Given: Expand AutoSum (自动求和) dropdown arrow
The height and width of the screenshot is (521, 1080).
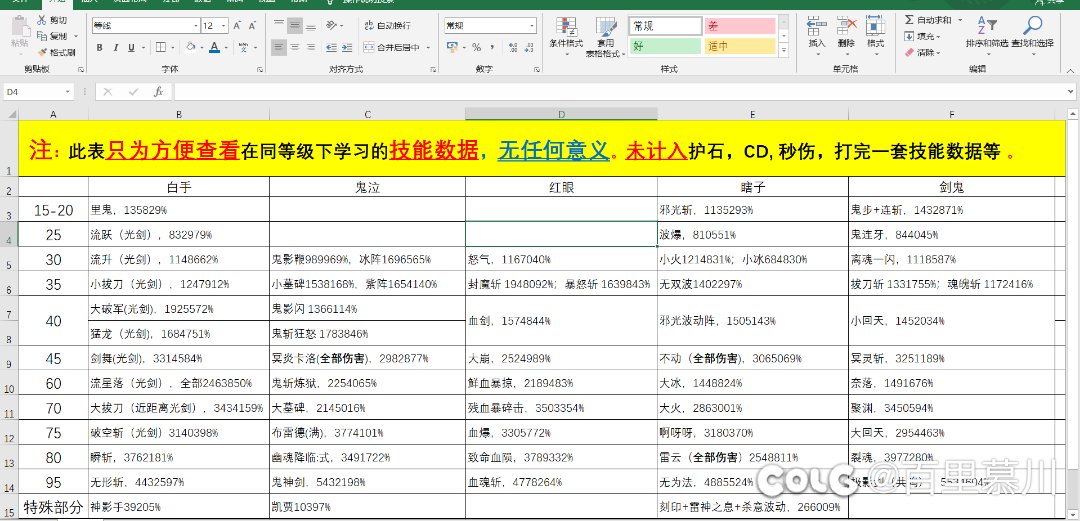Looking at the screenshot, I should pyautogui.click(x=960, y=21).
